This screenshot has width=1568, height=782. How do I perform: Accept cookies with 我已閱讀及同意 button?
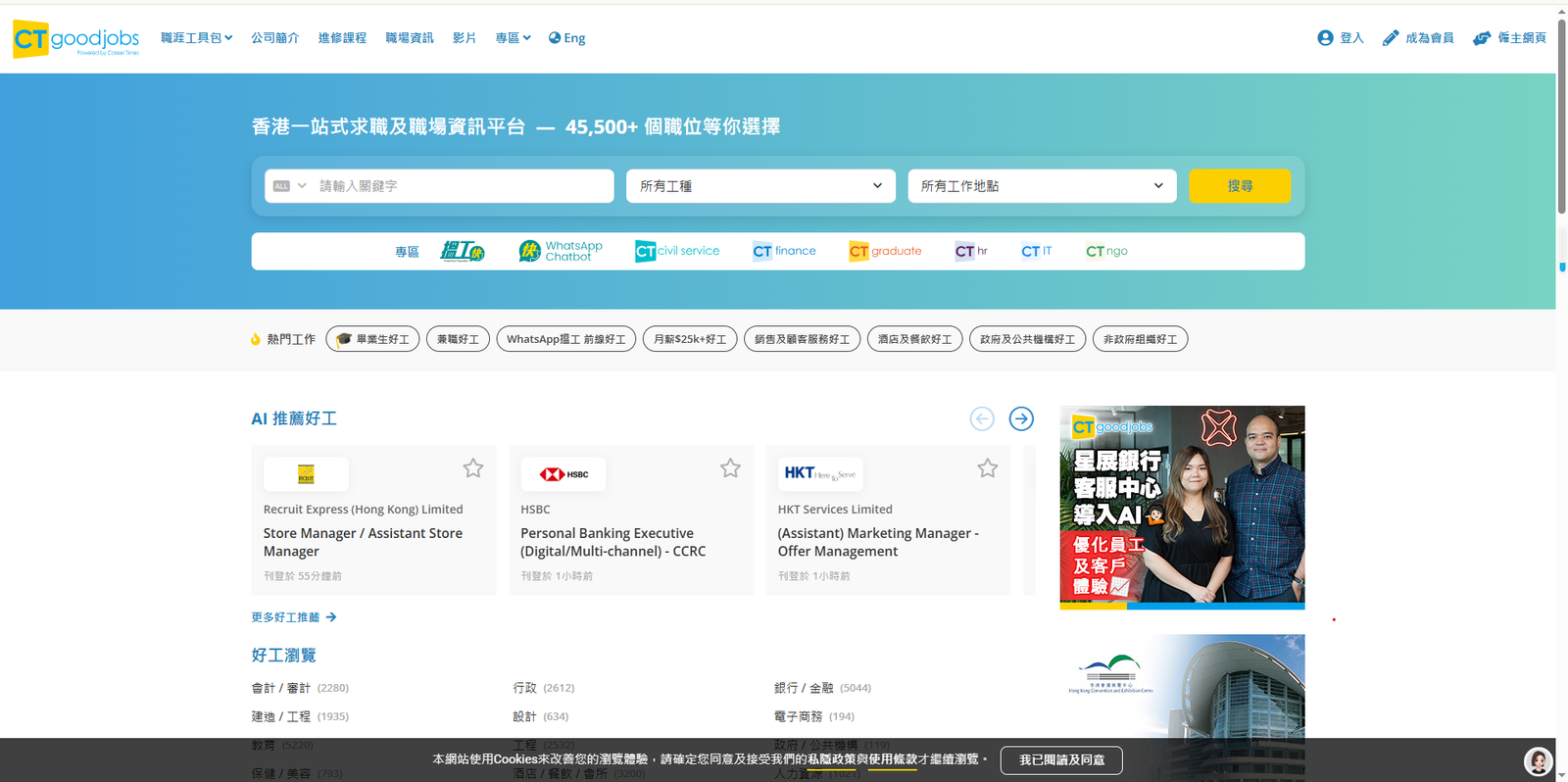[1061, 760]
